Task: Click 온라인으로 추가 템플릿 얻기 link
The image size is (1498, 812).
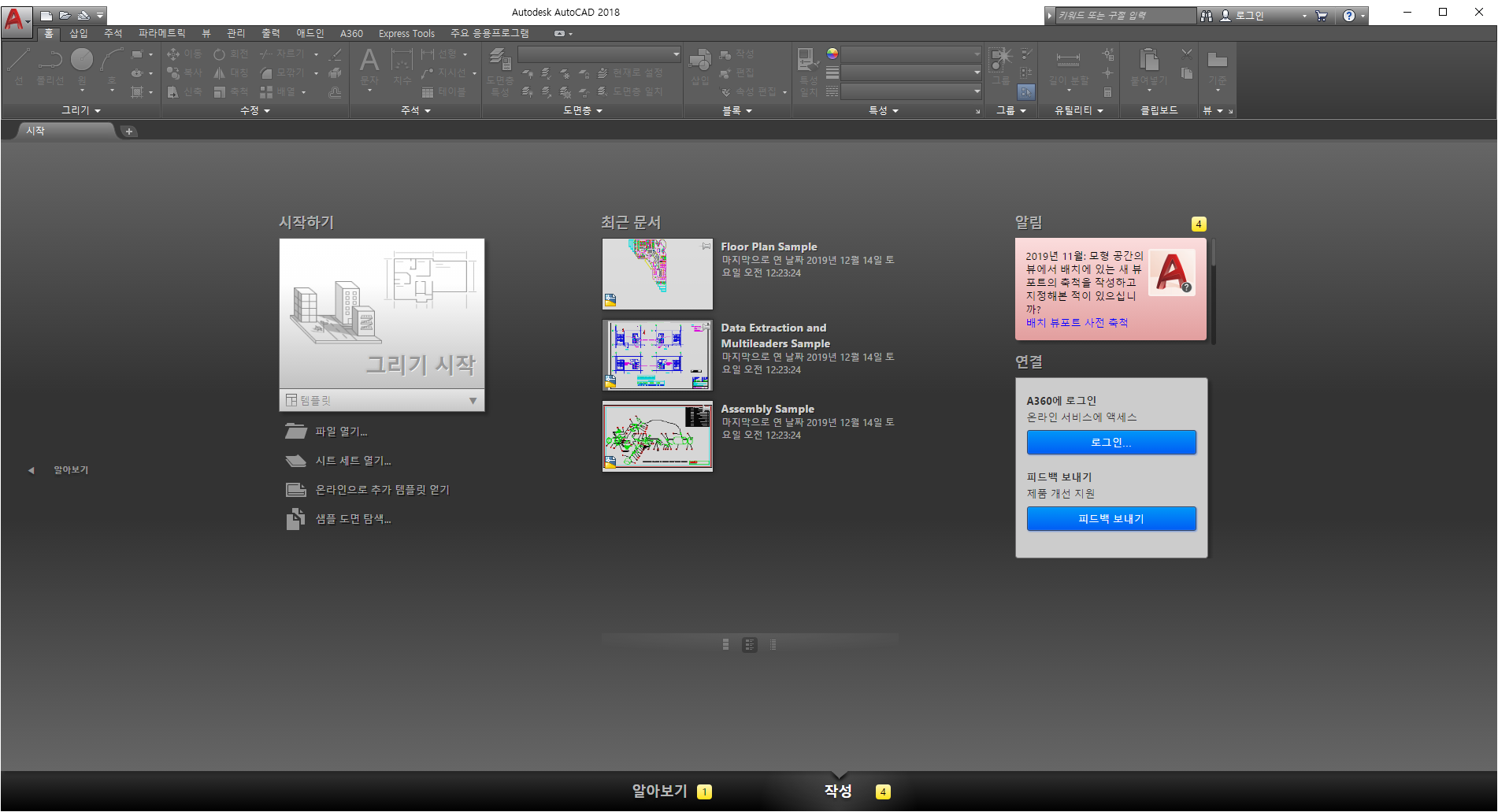Action: pyautogui.click(x=367, y=490)
